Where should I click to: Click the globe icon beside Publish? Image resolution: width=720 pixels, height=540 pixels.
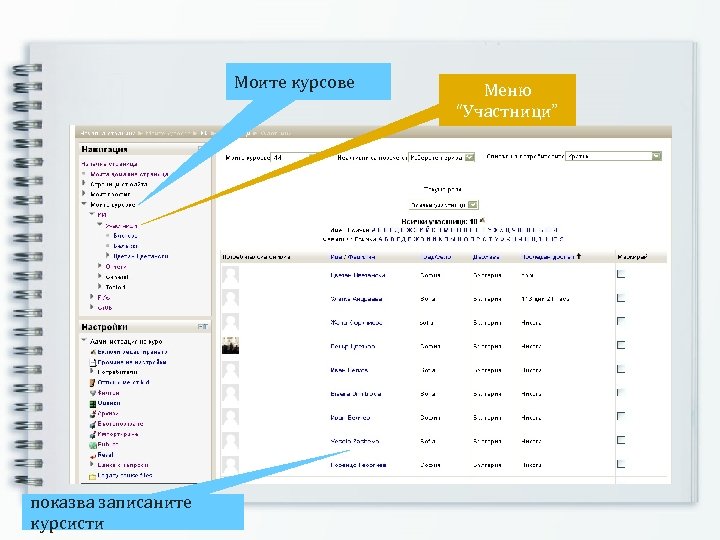point(92,445)
